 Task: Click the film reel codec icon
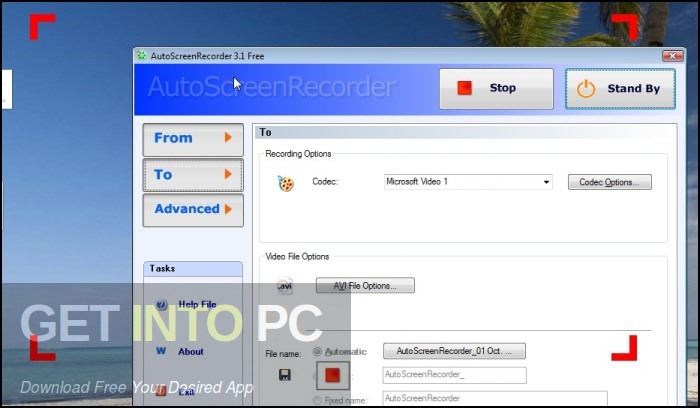(x=285, y=183)
